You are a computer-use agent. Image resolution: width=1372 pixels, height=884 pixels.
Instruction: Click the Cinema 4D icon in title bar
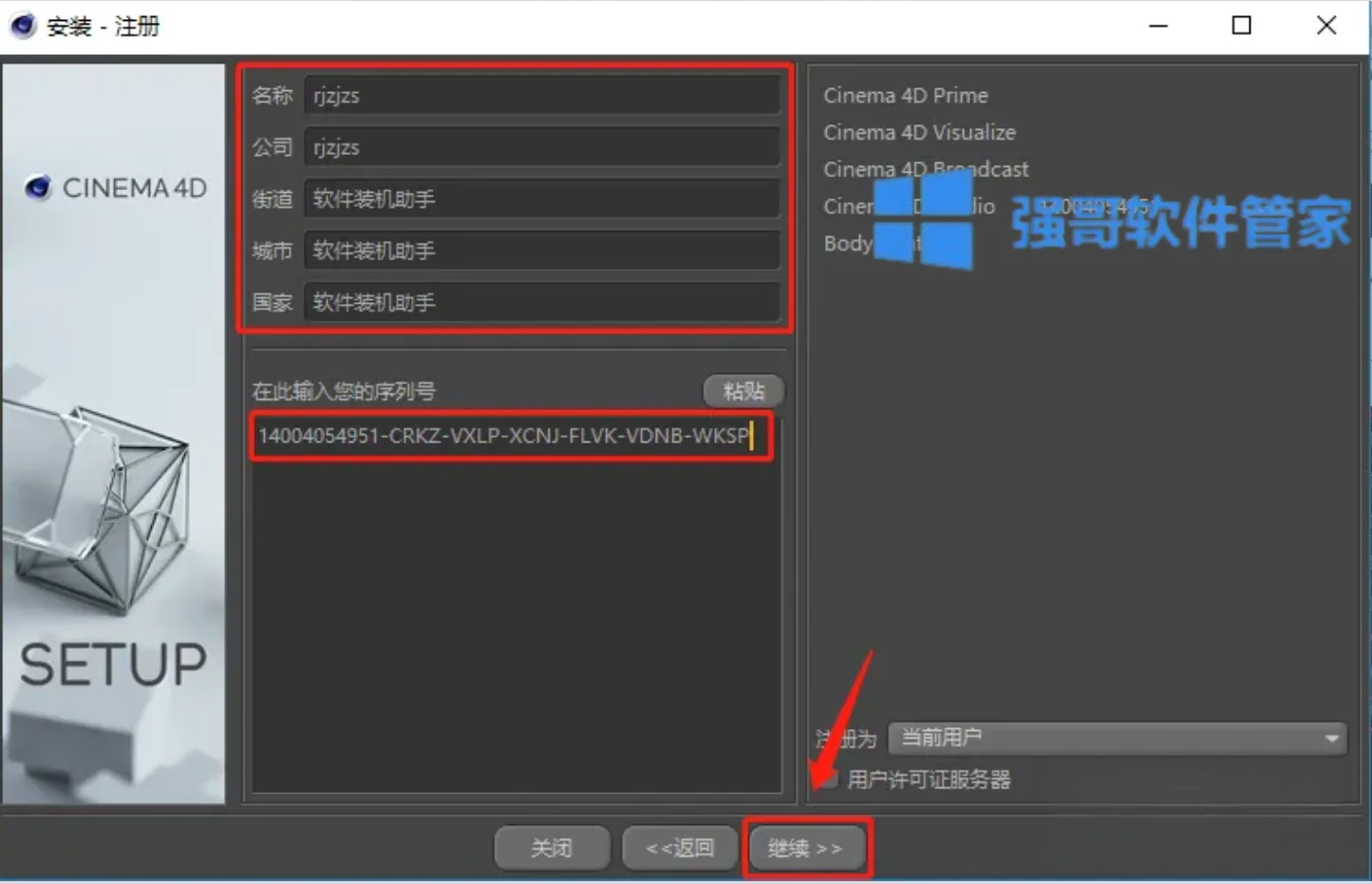tap(23, 26)
